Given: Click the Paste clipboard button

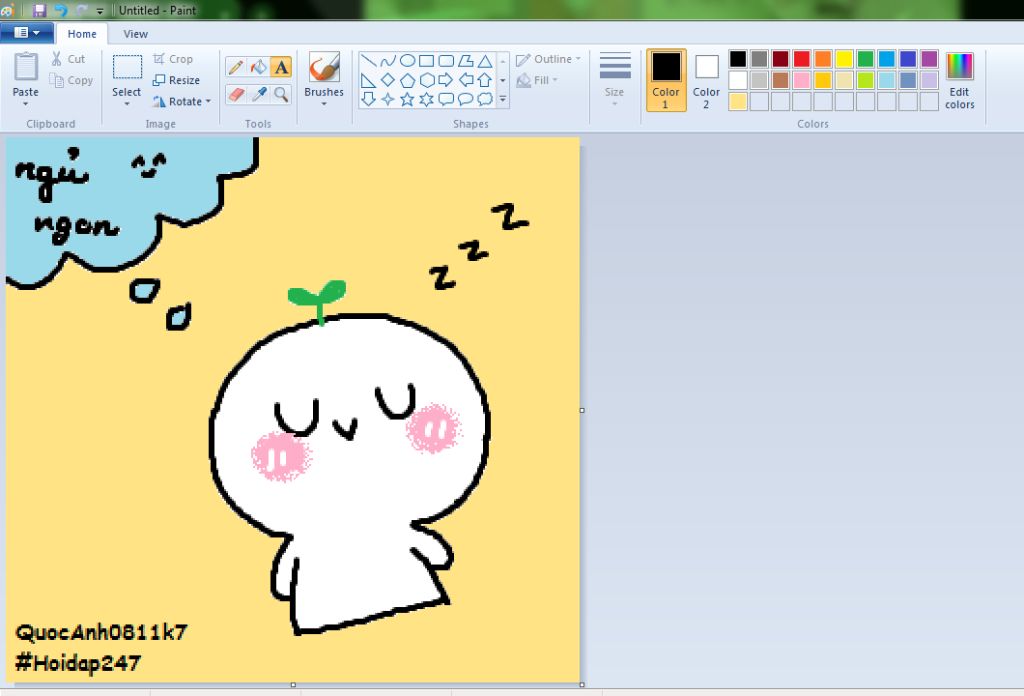Looking at the screenshot, I should pos(25,74).
